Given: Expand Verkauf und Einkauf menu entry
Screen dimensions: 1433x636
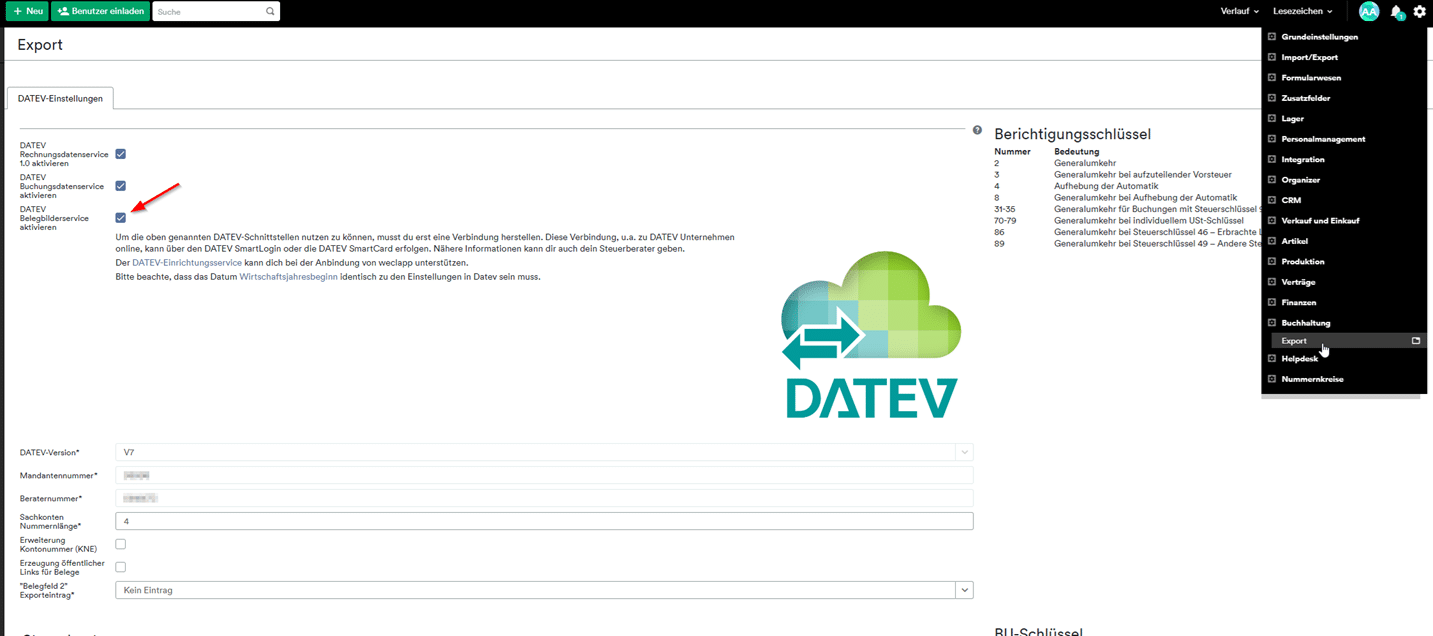Looking at the screenshot, I should click(1320, 220).
